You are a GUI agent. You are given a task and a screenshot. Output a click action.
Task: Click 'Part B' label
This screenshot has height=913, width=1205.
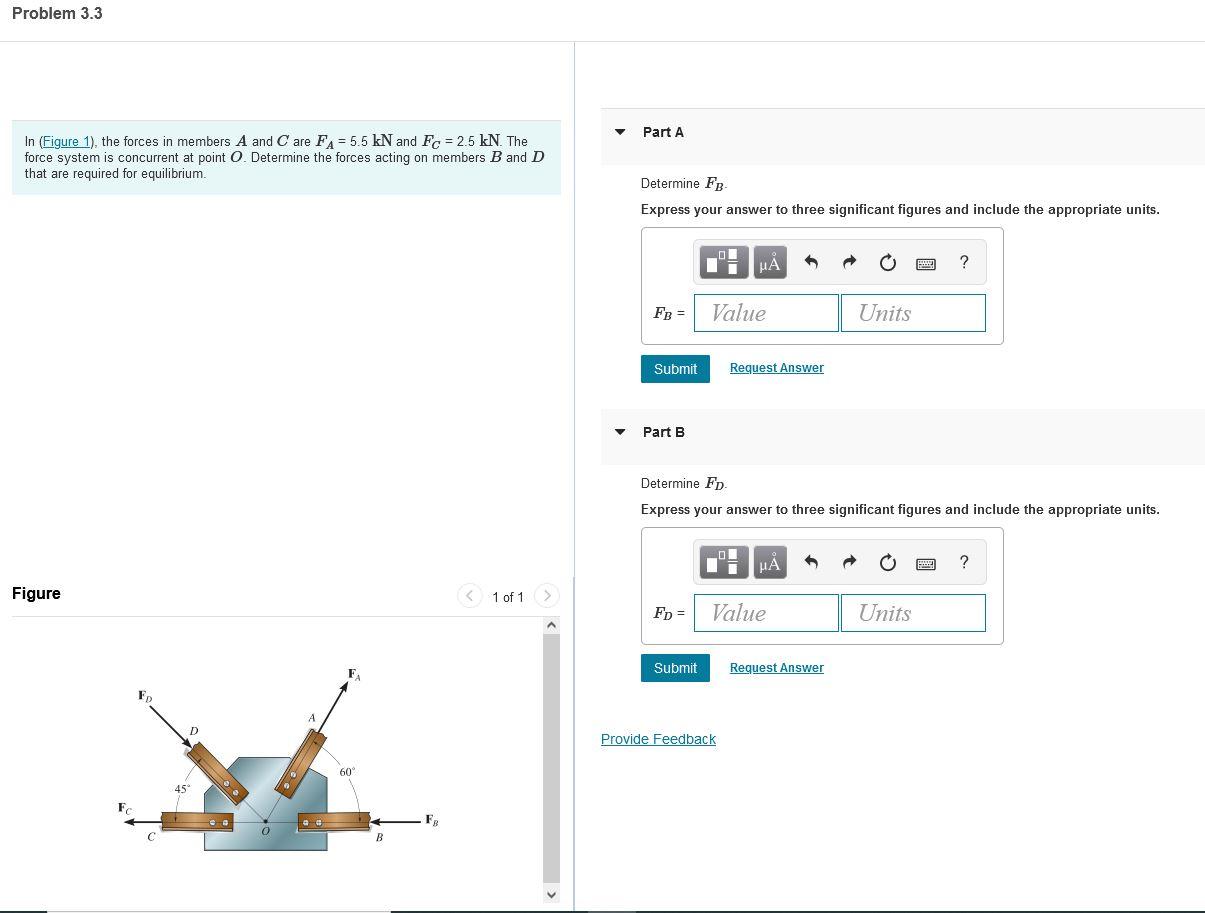click(664, 432)
